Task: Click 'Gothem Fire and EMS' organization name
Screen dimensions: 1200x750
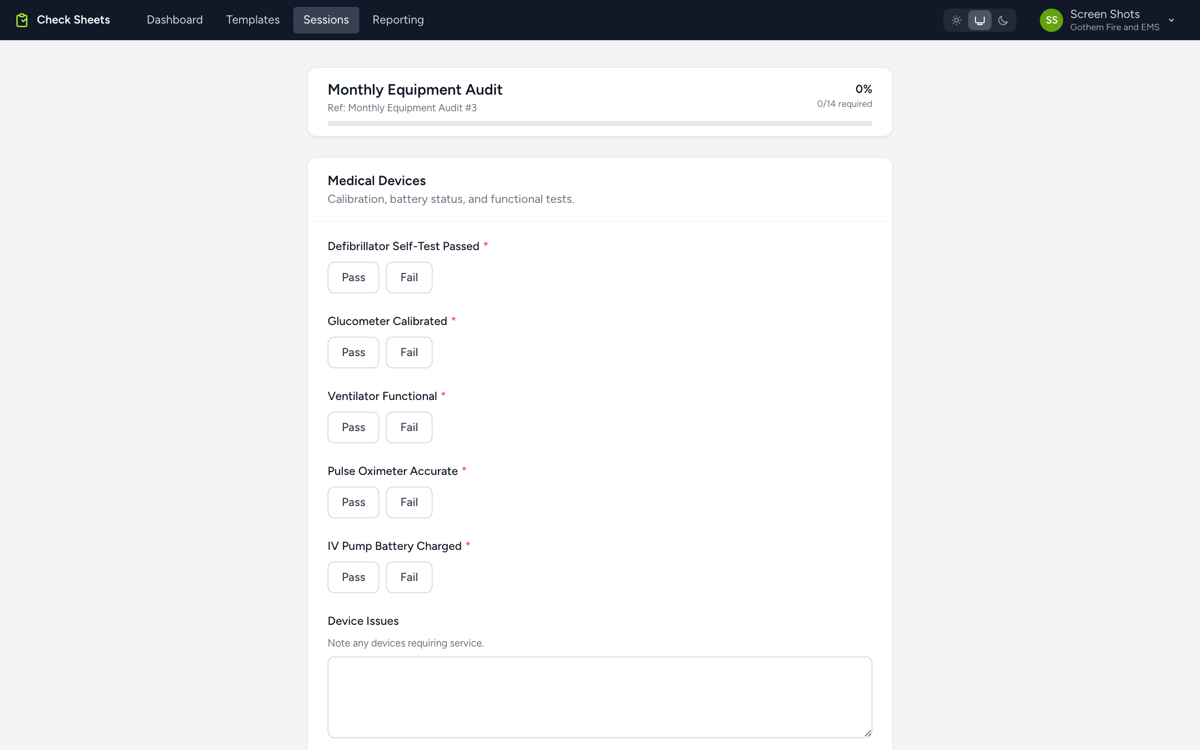Action: pos(1114,28)
